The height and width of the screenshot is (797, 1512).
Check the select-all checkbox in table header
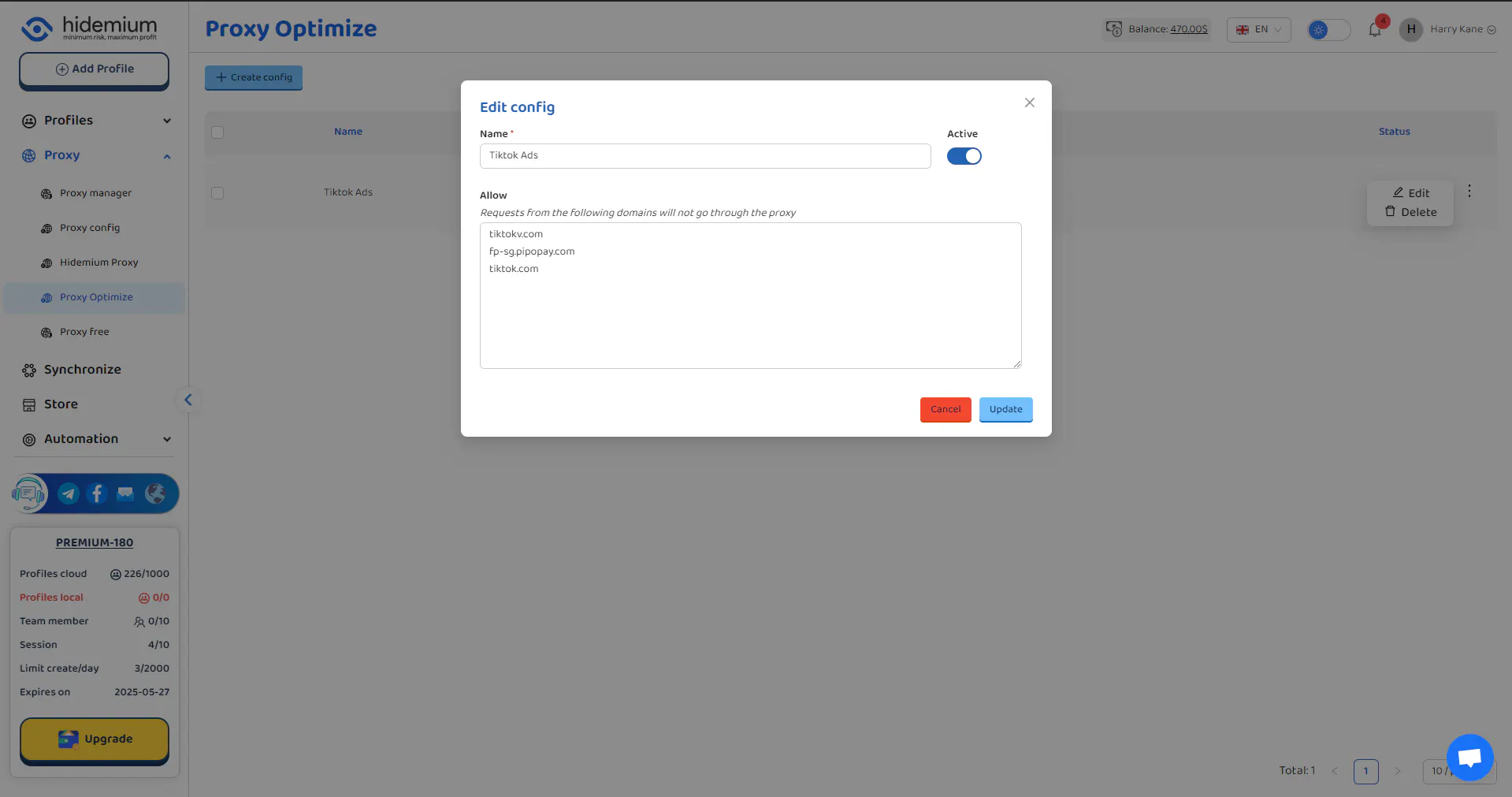[217, 132]
